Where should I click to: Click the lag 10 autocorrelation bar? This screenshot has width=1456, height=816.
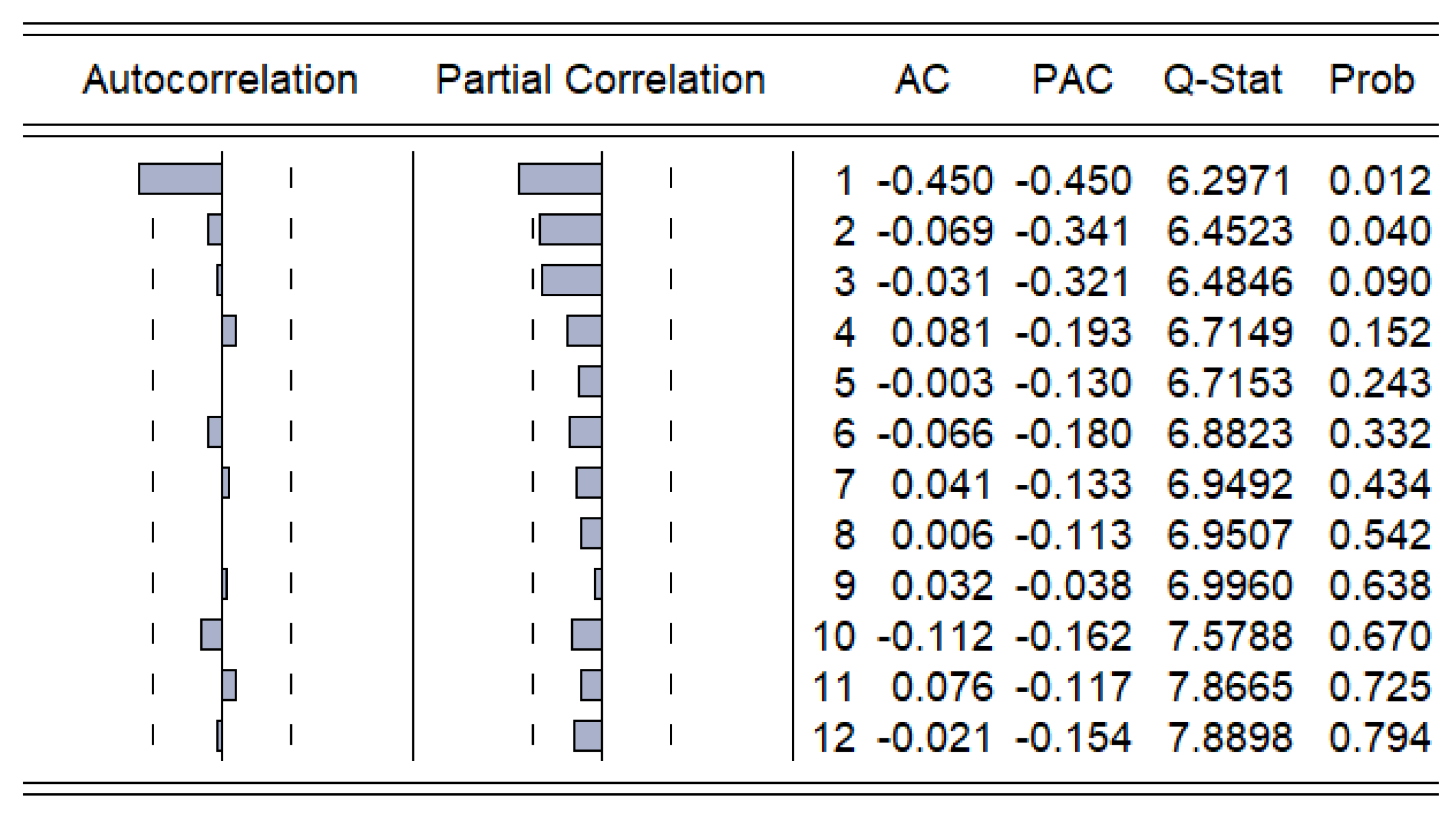tap(211, 634)
